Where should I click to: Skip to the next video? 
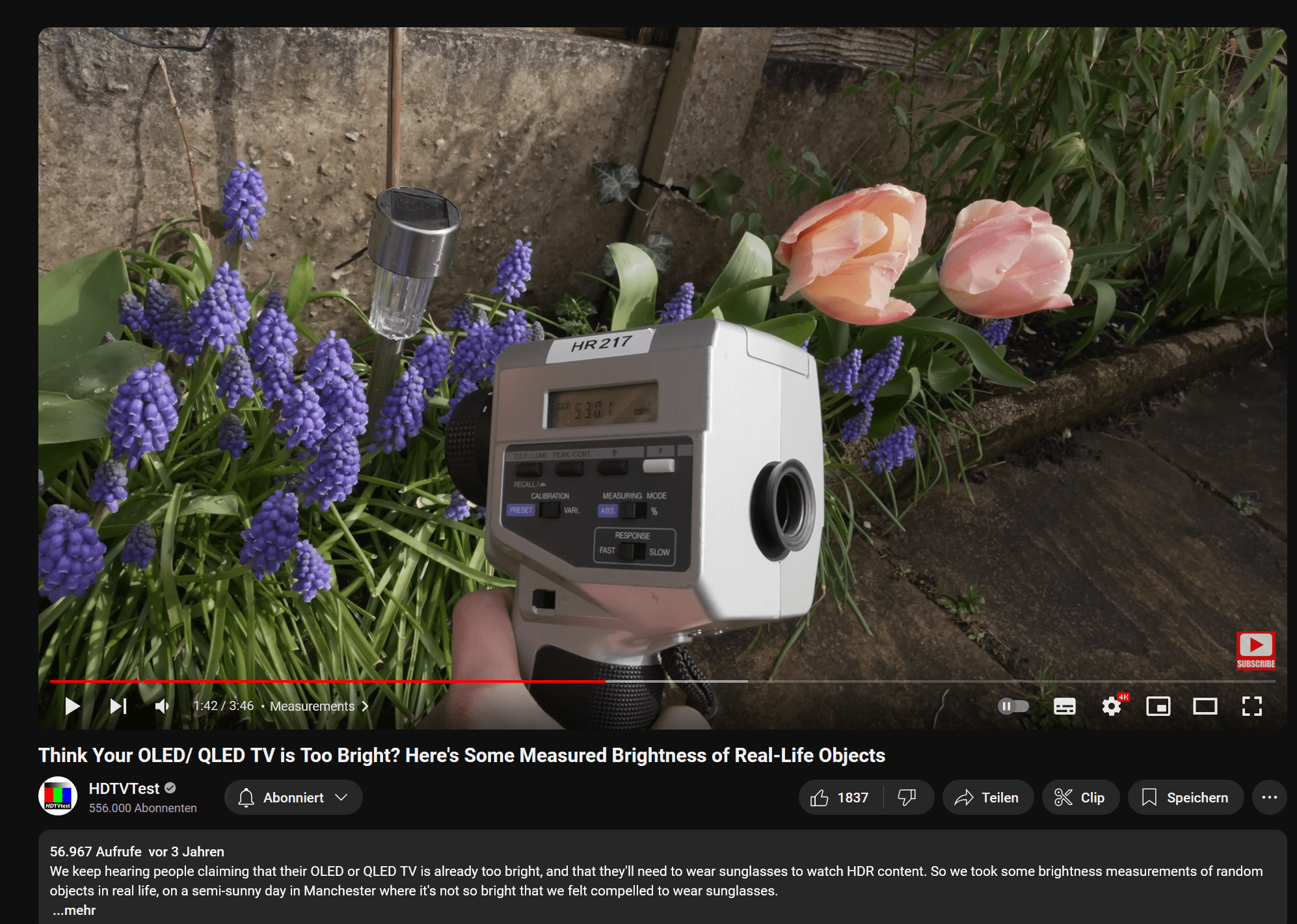118,706
